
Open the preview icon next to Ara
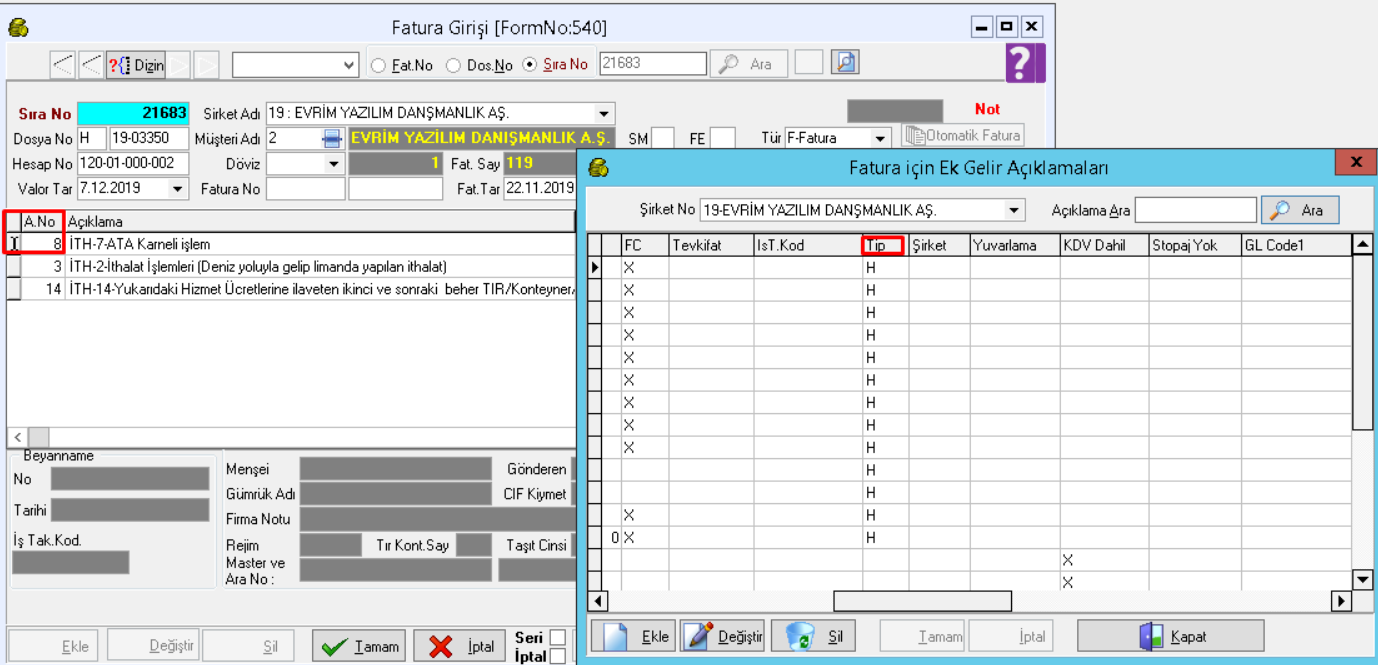click(845, 63)
